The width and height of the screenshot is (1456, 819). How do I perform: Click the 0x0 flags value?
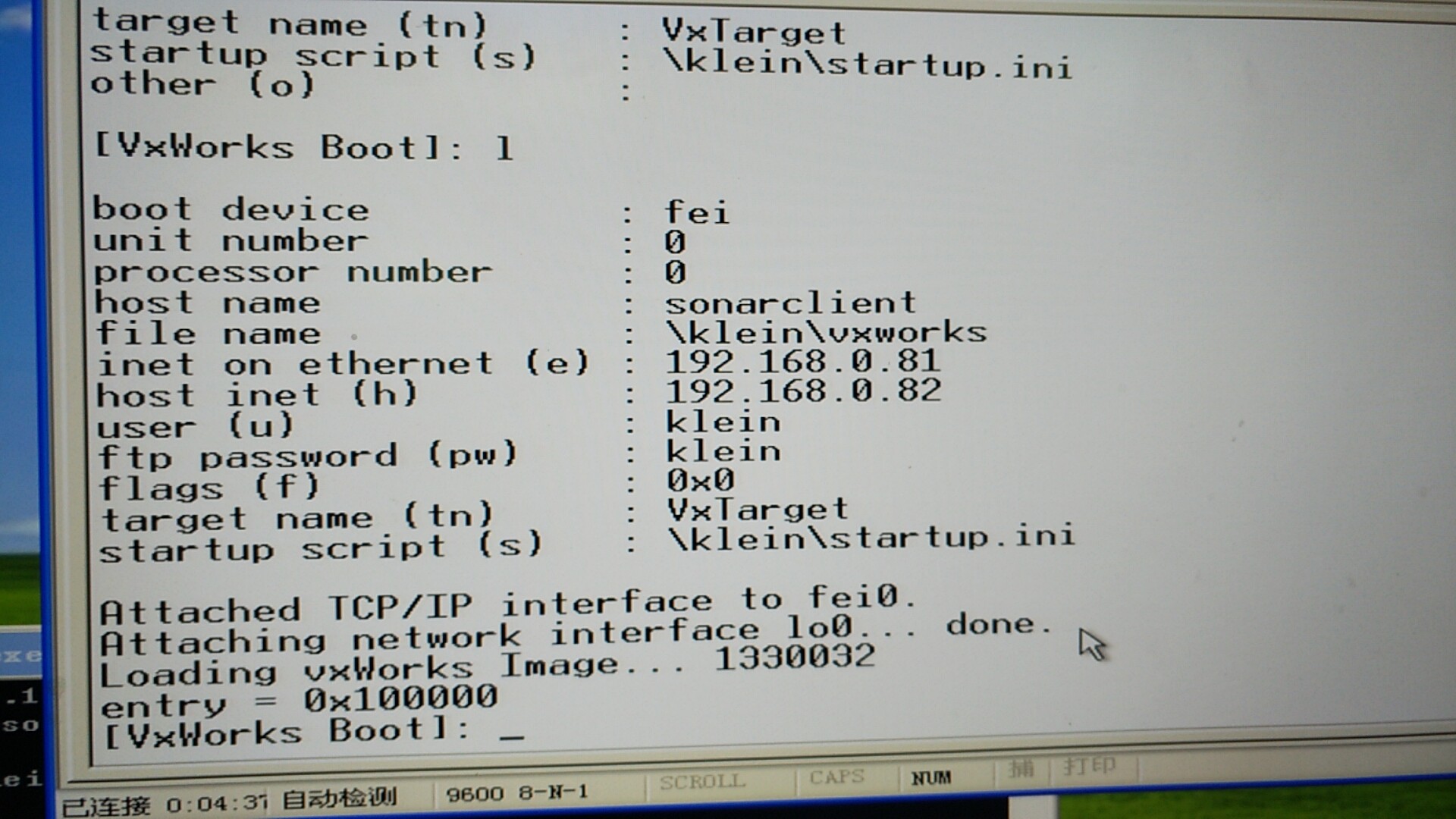click(x=700, y=480)
